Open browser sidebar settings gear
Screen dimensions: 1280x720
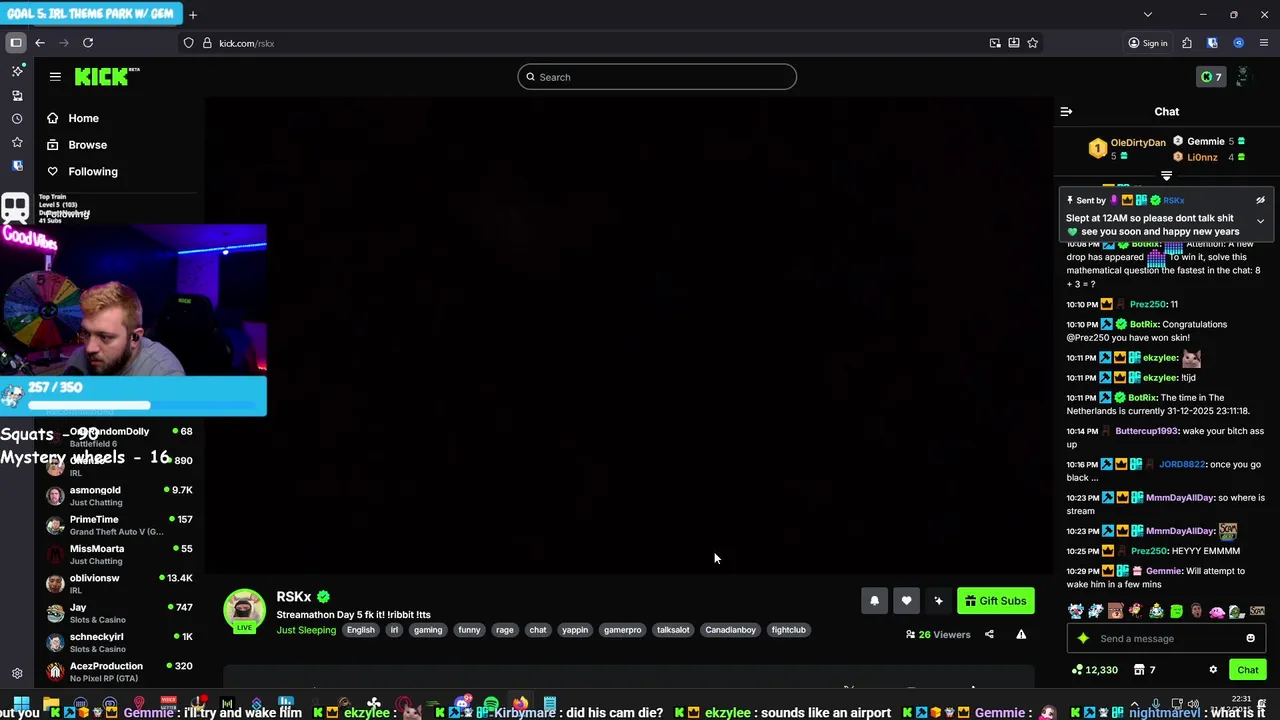(x=17, y=674)
